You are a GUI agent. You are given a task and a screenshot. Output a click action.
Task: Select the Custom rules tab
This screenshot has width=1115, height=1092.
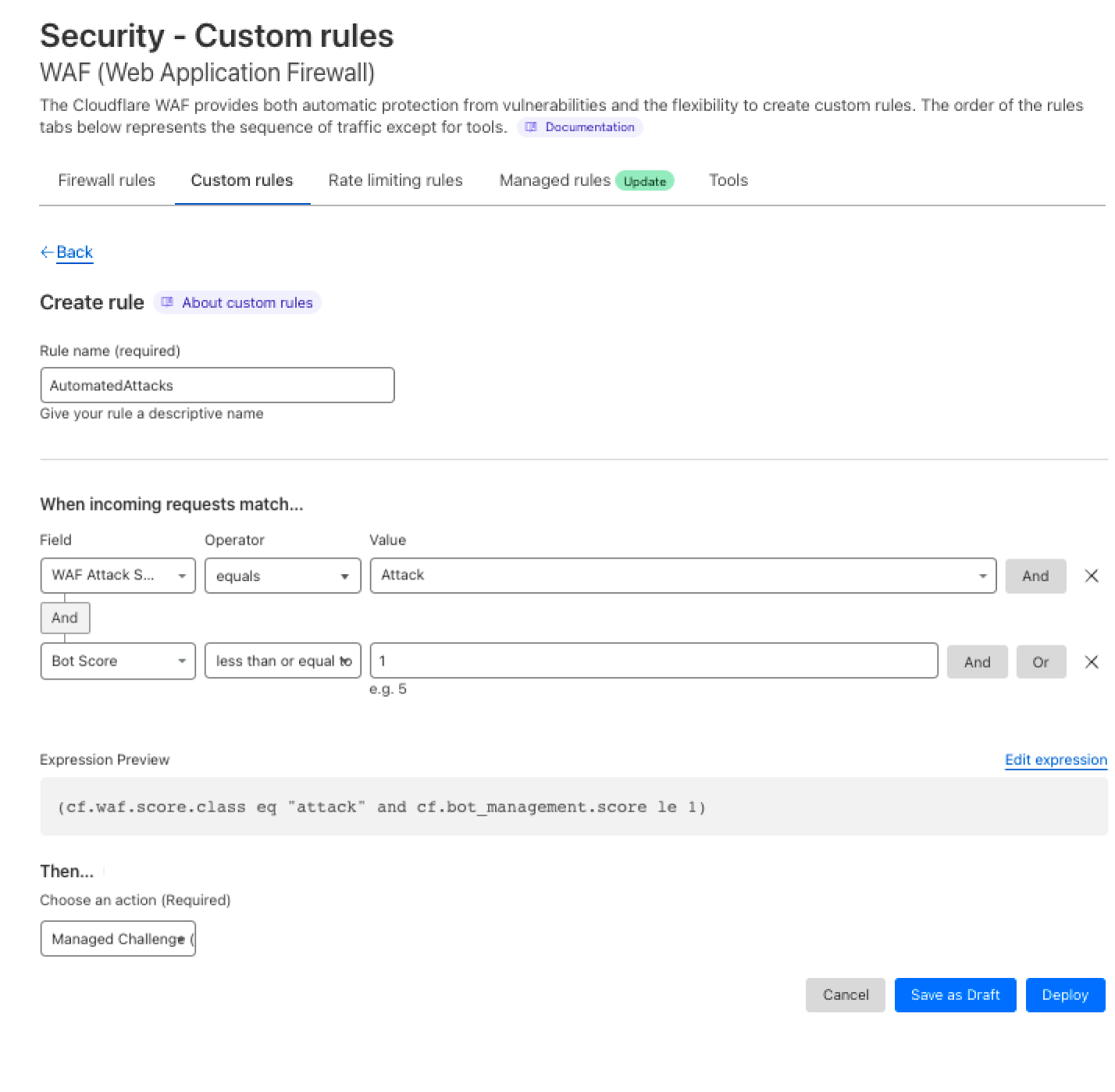pyautogui.click(x=242, y=180)
